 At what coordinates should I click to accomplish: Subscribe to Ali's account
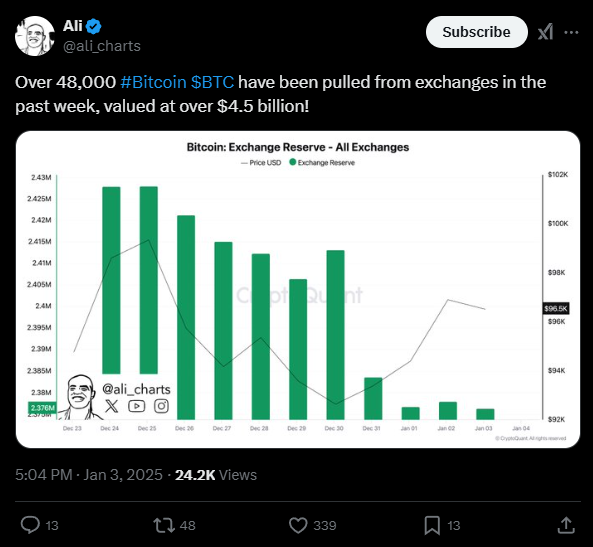click(x=477, y=32)
